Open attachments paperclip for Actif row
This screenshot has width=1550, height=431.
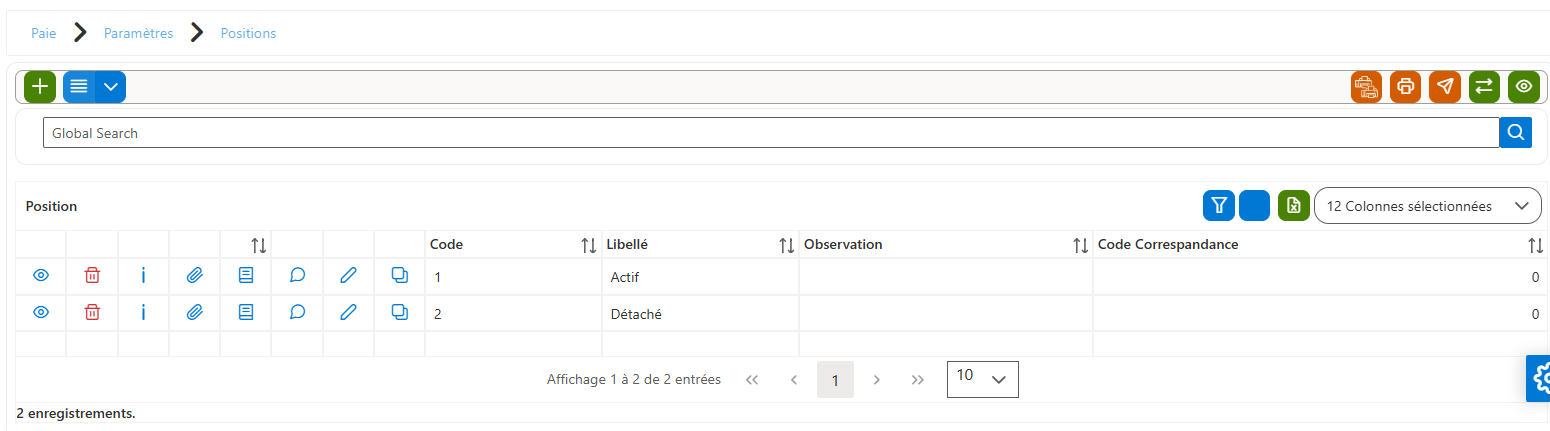click(194, 276)
